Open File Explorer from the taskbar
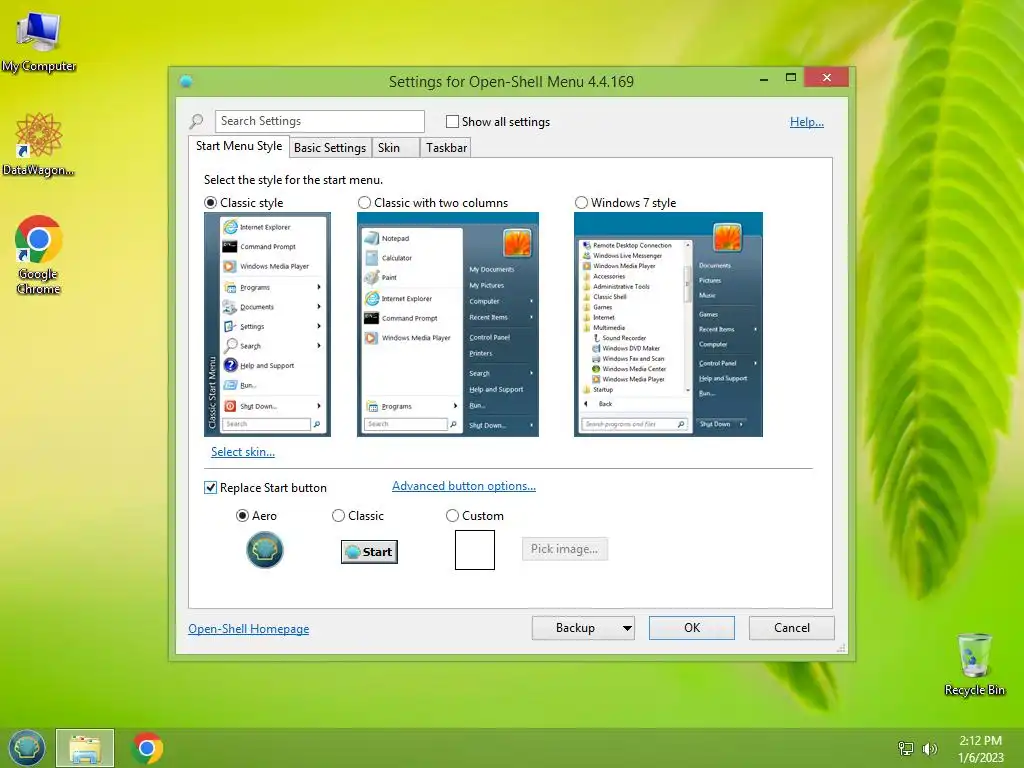1024x768 pixels. coord(85,748)
